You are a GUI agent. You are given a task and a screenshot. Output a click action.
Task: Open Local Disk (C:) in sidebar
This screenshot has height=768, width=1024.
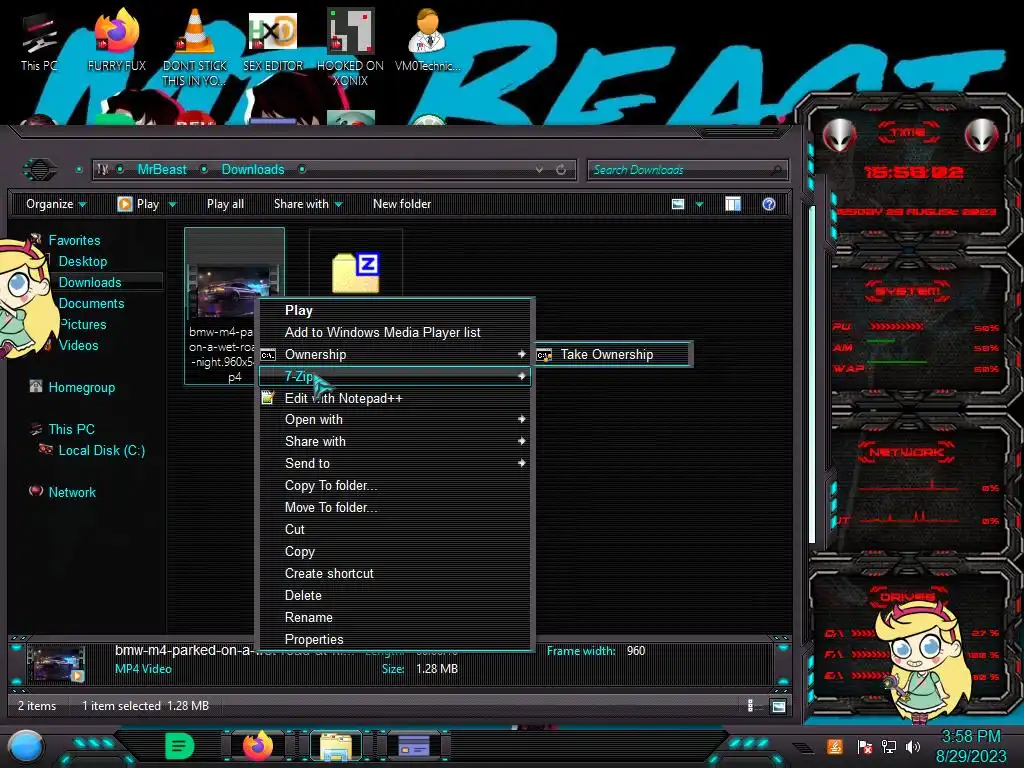click(101, 450)
